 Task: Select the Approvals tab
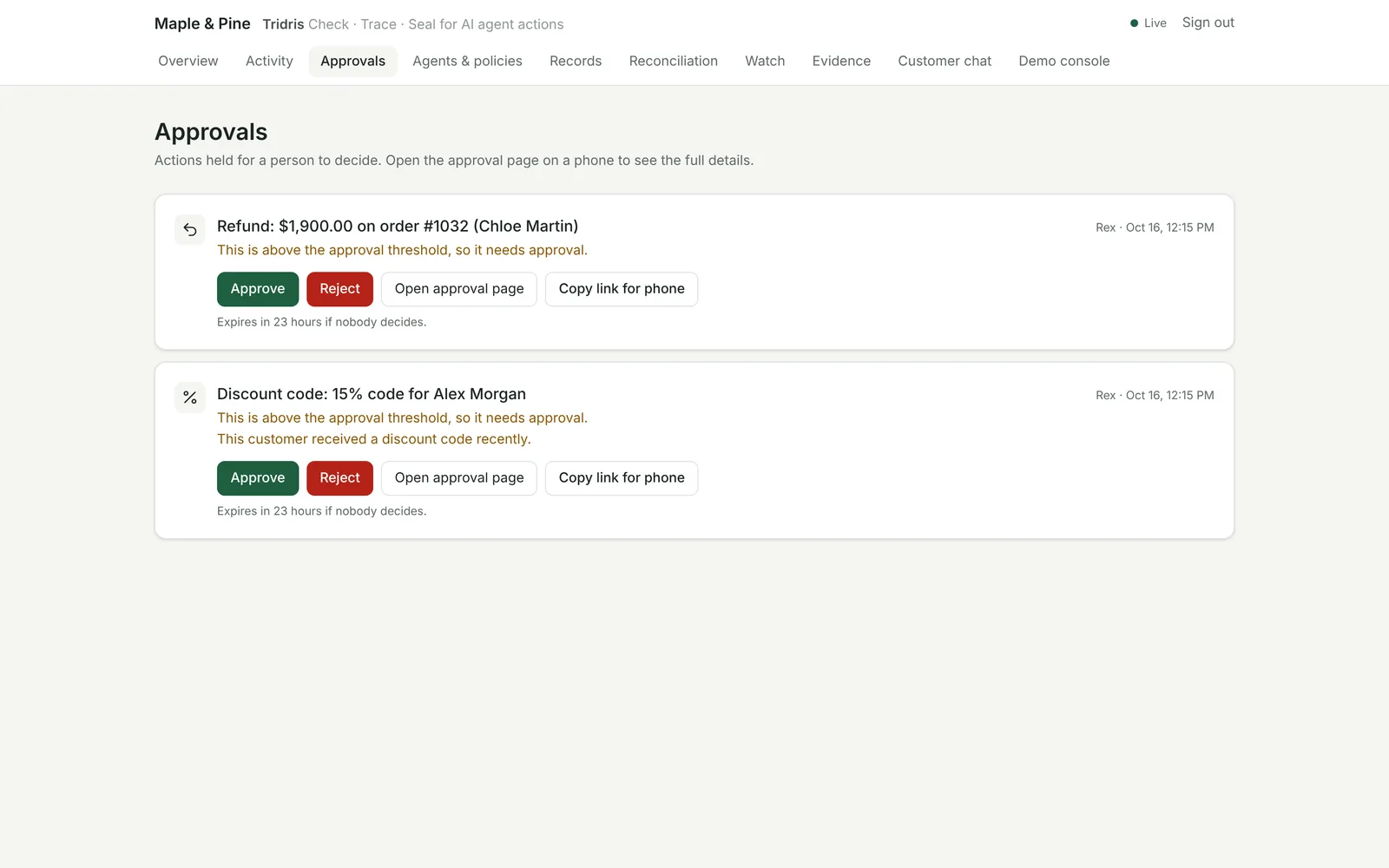tap(352, 61)
